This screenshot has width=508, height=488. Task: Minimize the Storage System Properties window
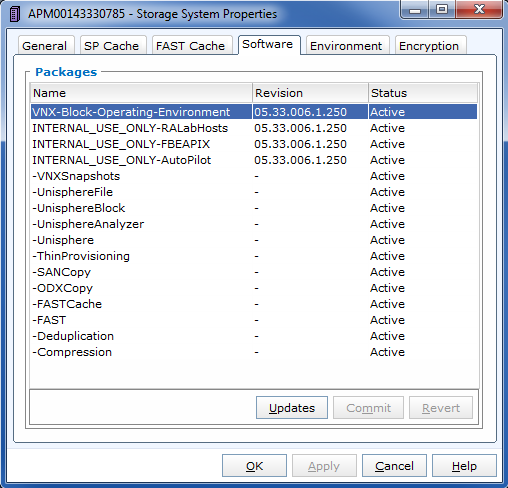(415, 10)
